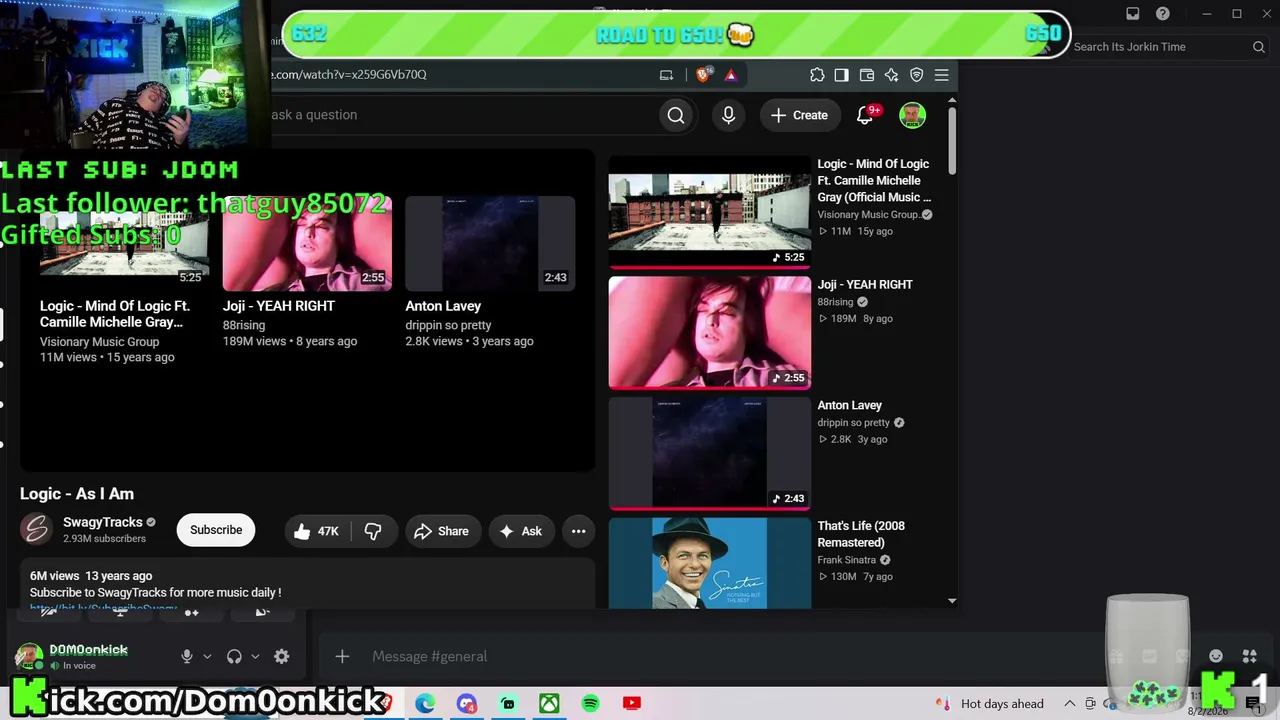Image resolution: width=1280 pixels, height=720 pixels.
Task: Click the plus attachment button in Discord
Action: coord(342,656)
